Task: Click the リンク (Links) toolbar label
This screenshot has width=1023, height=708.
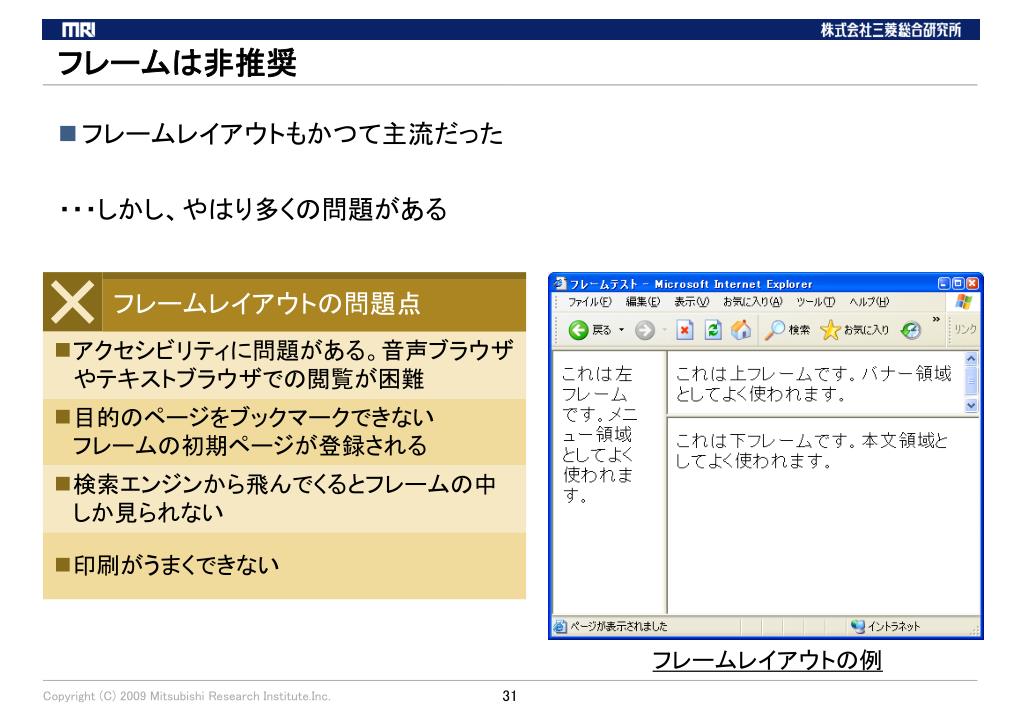Action: click(965, 330)
